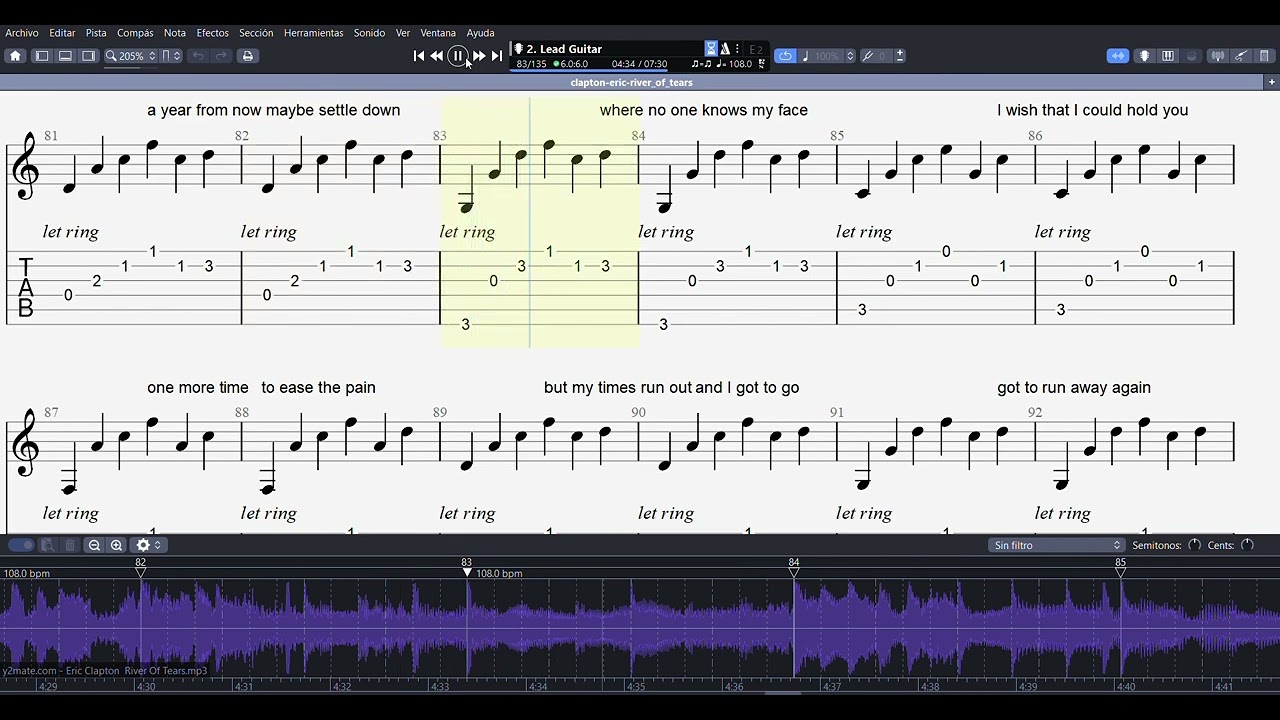1280x720 pixels.
Task: Go to the home screen icon
Action: click(x=15, y=56)
